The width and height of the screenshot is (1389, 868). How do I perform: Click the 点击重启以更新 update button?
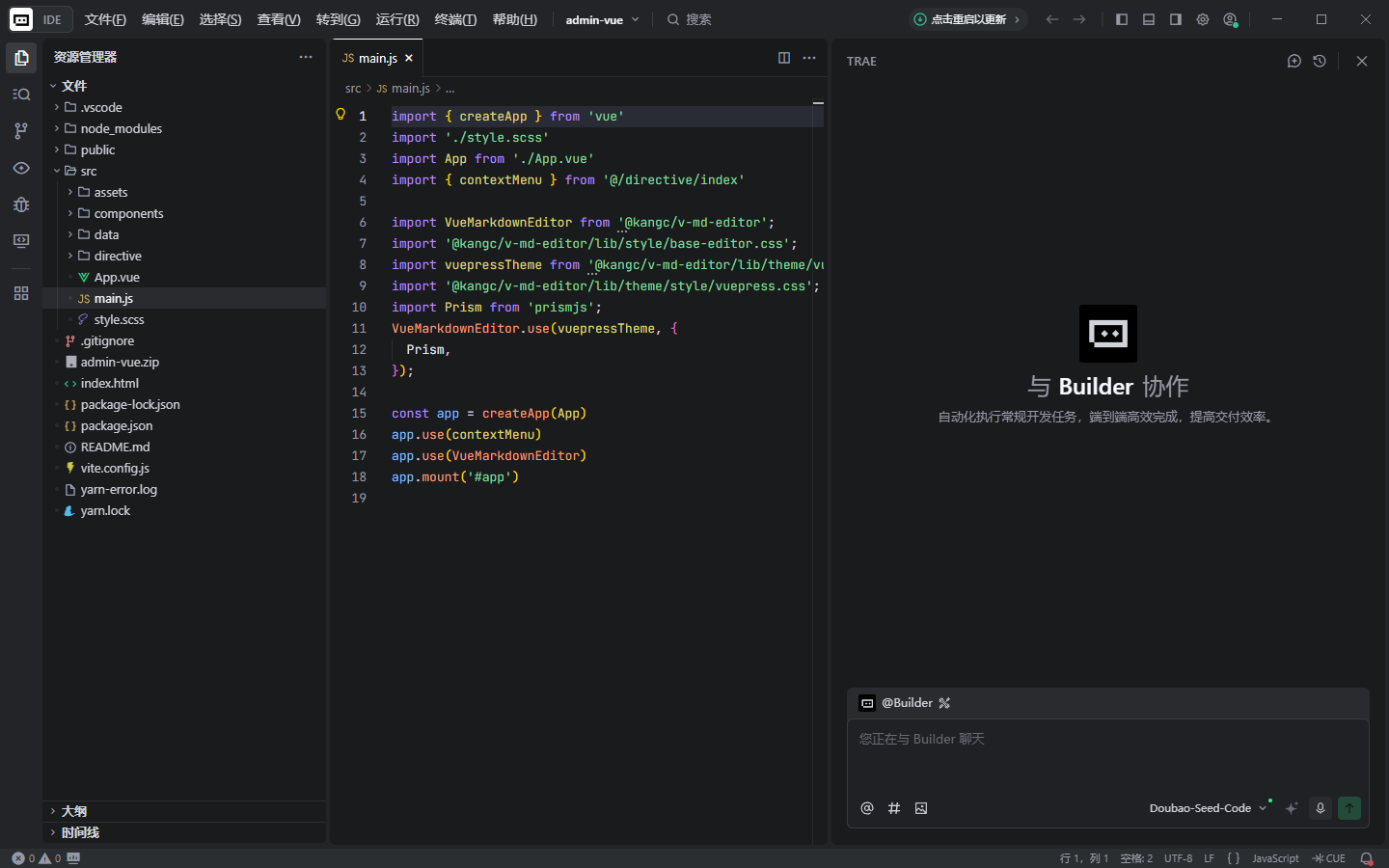pyautogui.click(x=967, y=19)
